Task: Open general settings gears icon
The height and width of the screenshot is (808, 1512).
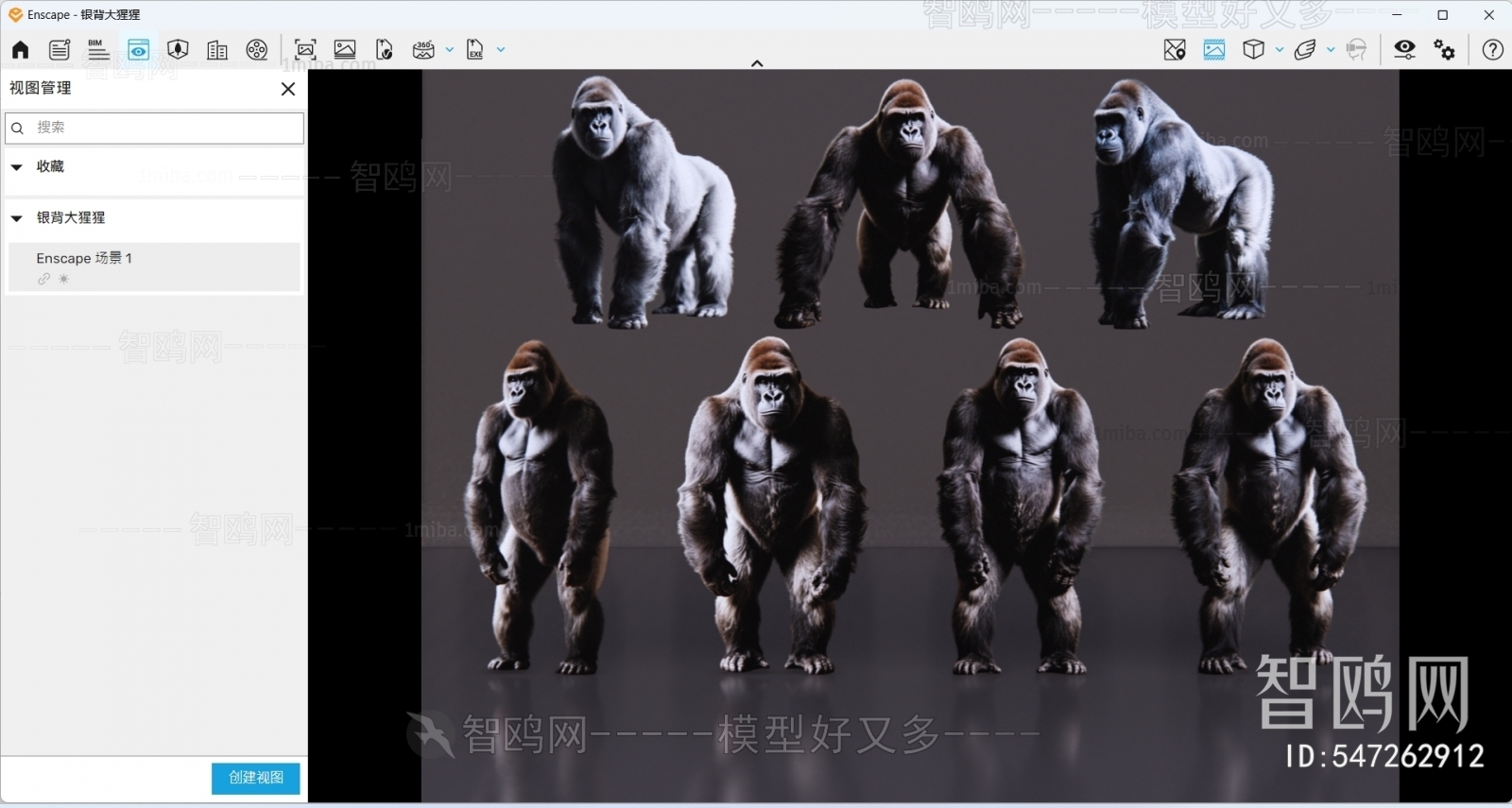Action: 1444,50
